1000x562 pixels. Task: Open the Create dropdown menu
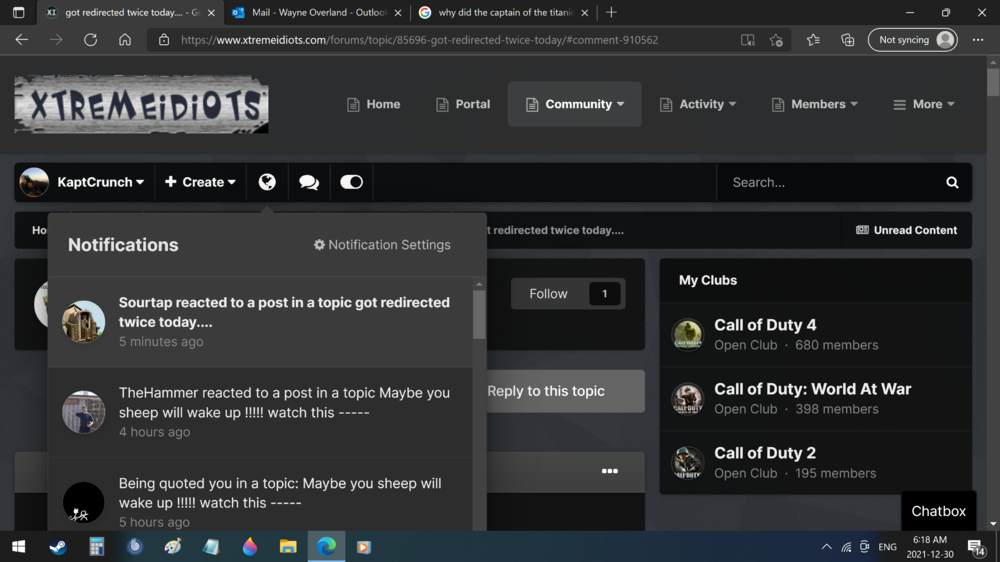click(x=200, y=182)
